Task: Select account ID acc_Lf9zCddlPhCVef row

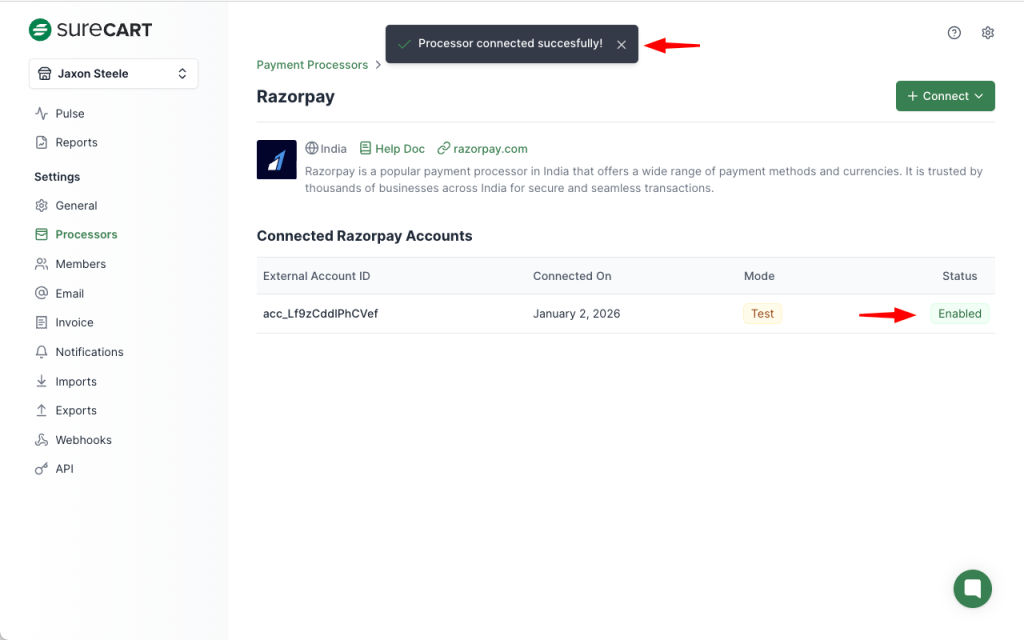Action: pyautogui.click(x=320, y=314)
